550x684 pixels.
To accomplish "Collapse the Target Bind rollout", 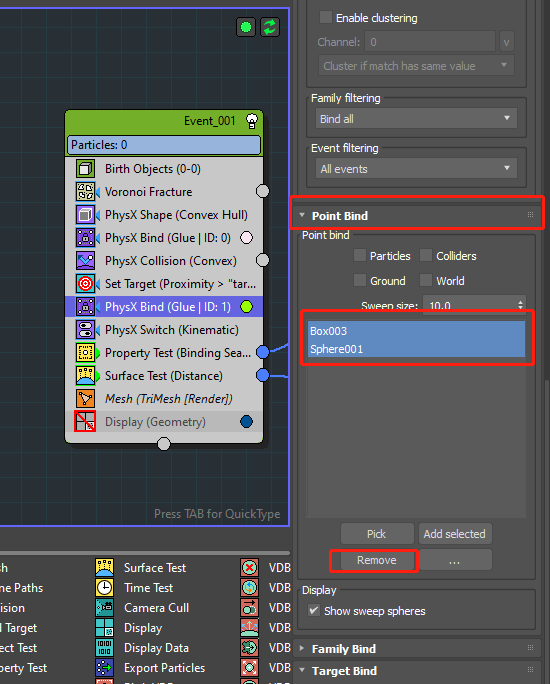I will [x=302, y=670].
